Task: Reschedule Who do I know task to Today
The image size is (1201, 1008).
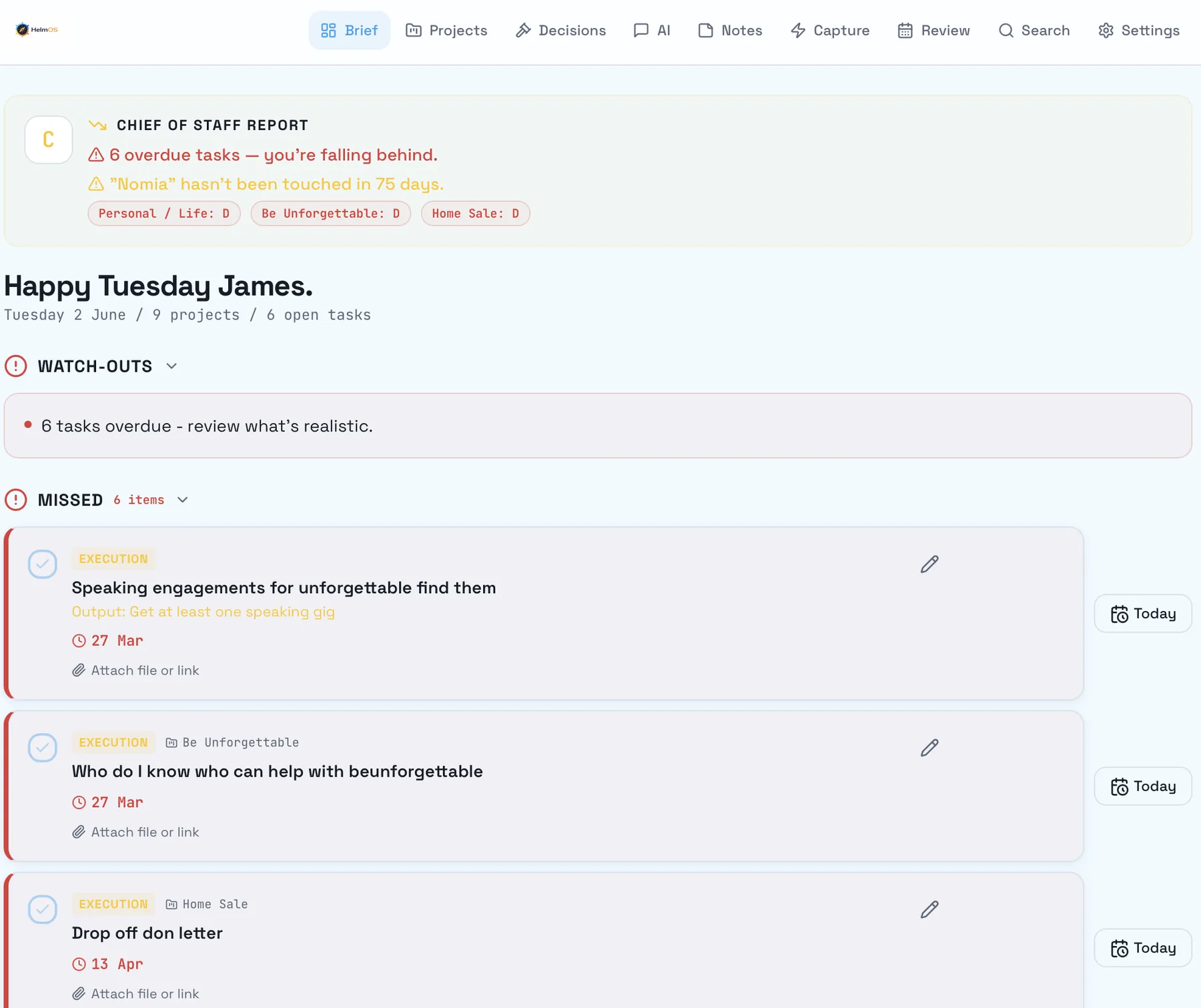Action: 1143,787
